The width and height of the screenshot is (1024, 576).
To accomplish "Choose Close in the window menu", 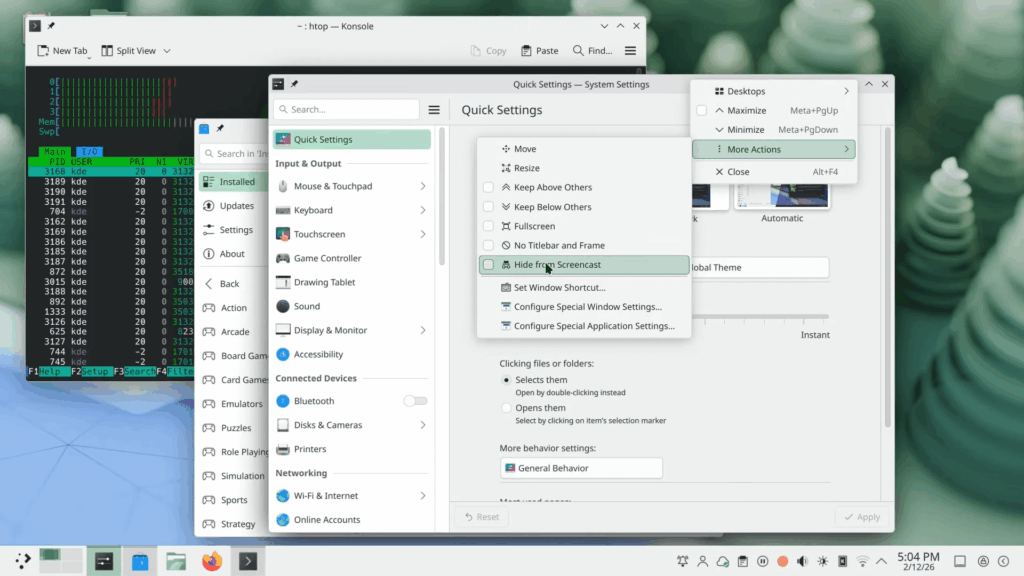I will [x=774, y=172].
